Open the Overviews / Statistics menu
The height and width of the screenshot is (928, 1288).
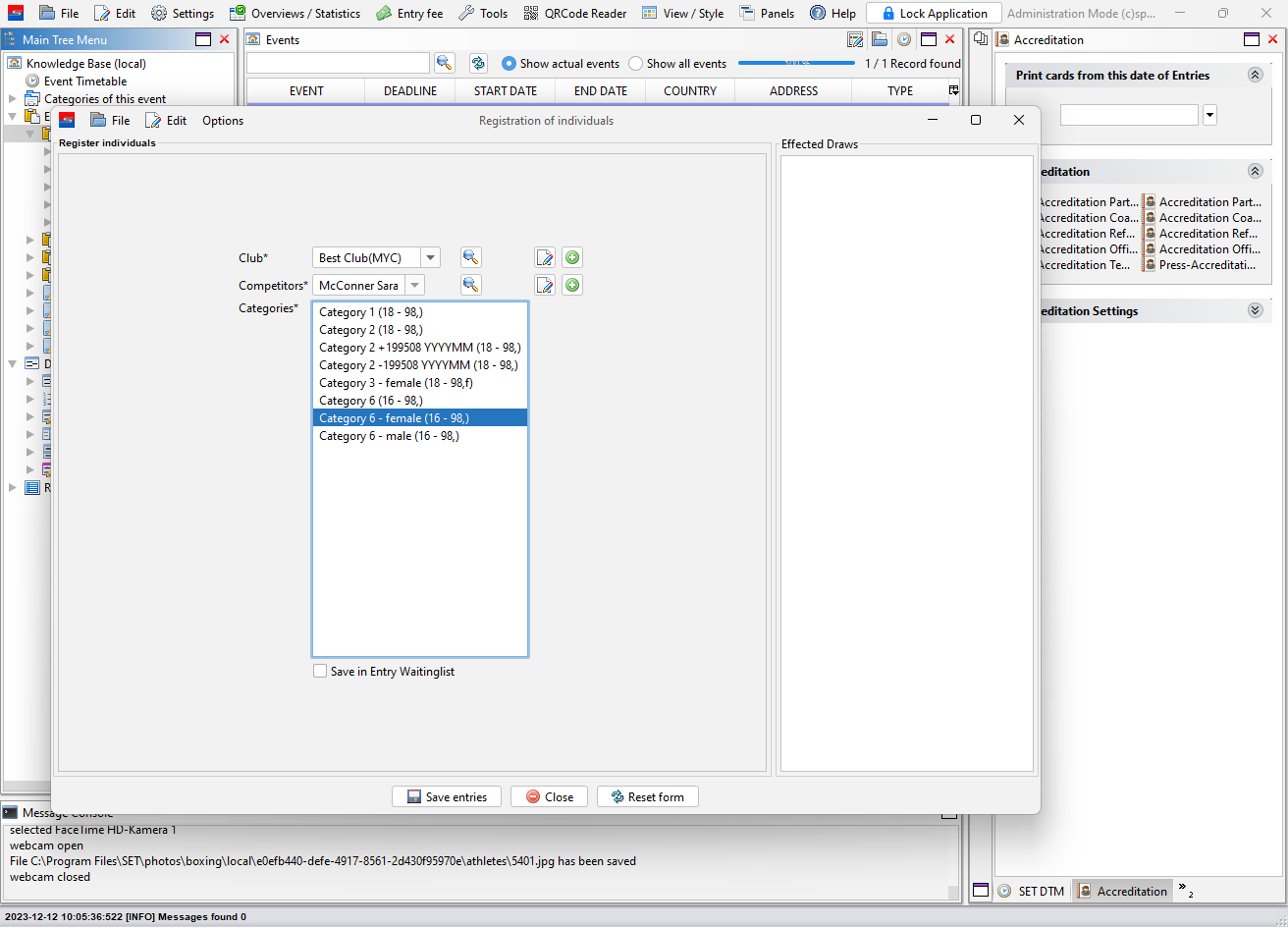[295, 14]
